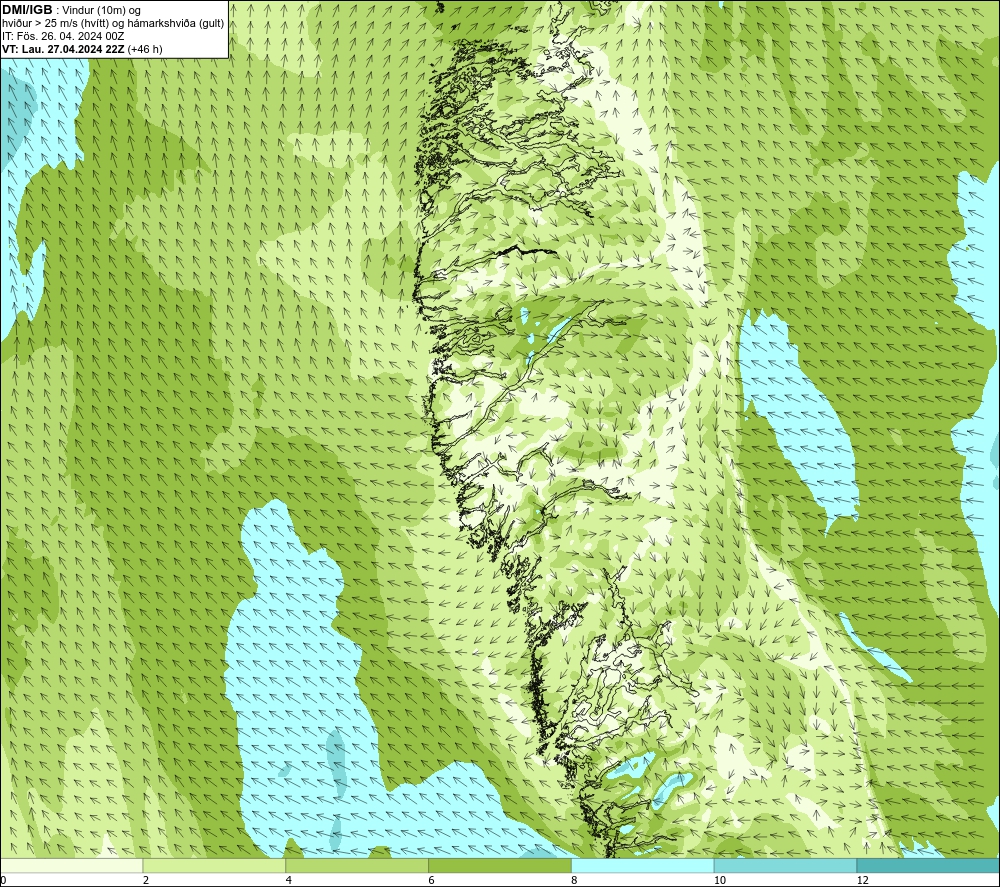
Task: Click the 8–10 m/s light cyan legend segment
Action: tap(643, 865)
